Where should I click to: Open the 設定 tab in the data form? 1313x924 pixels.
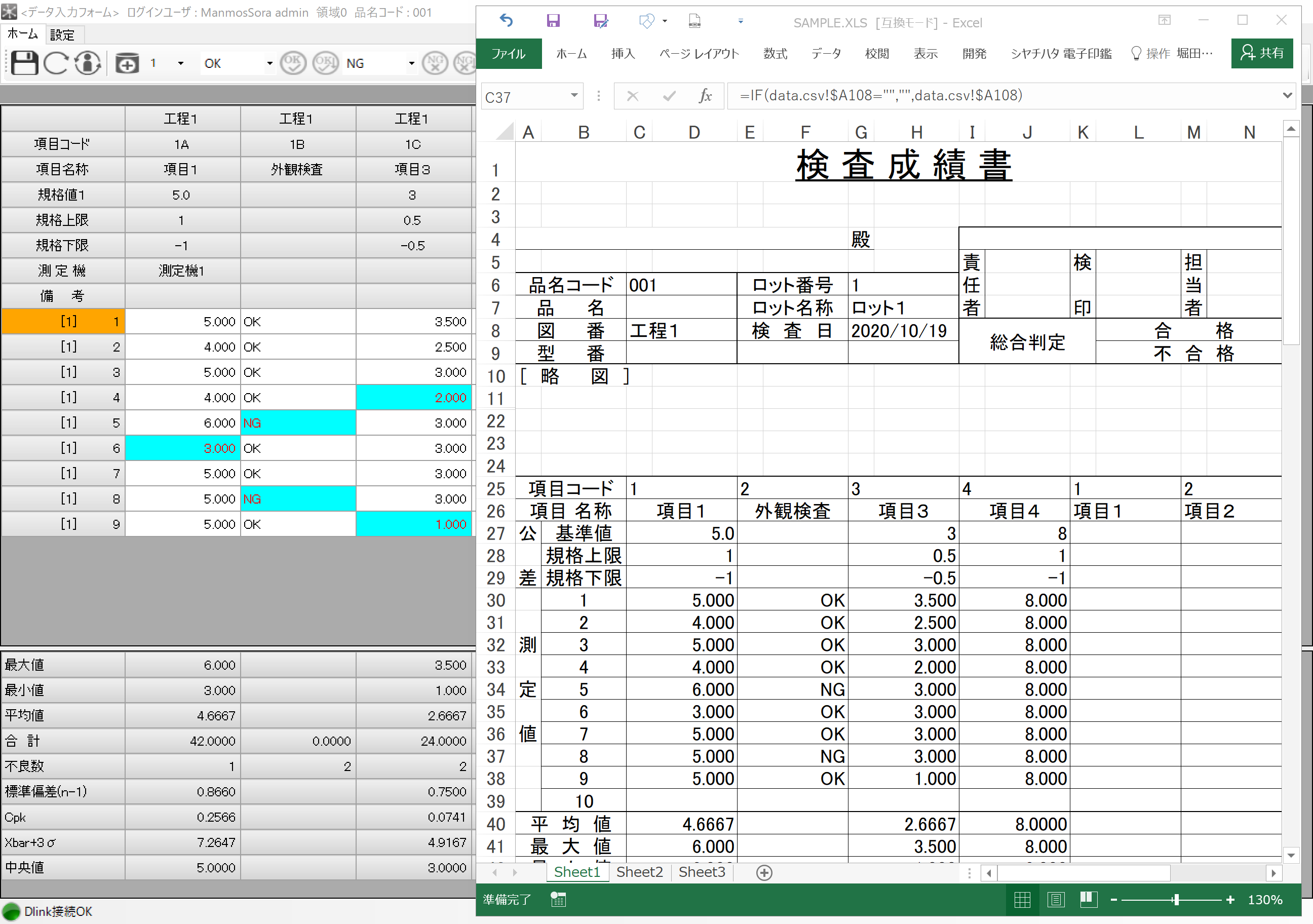tap(64, 34)
